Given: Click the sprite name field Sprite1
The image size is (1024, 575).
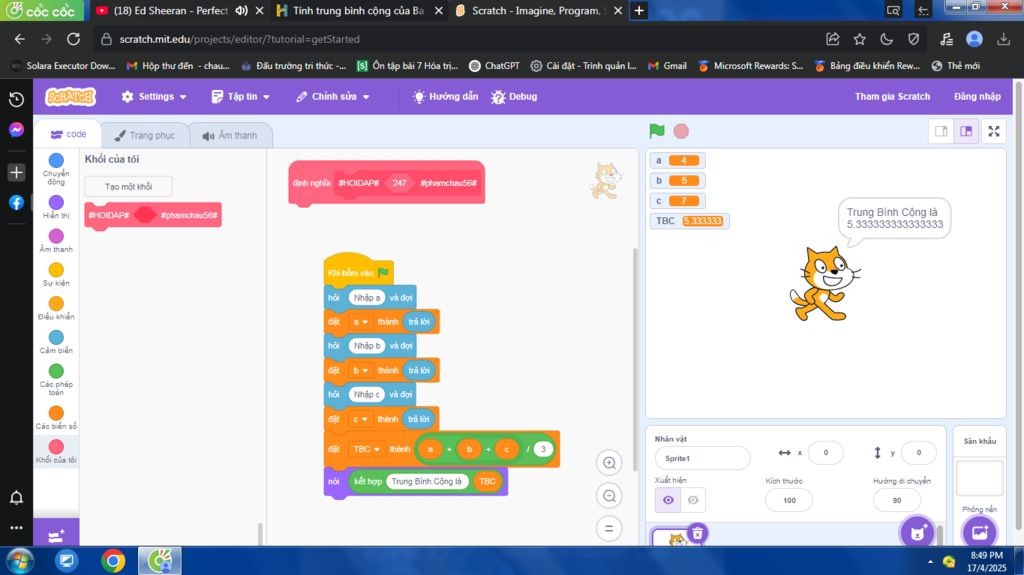Looking at the screenshot, I should [703, 458].
